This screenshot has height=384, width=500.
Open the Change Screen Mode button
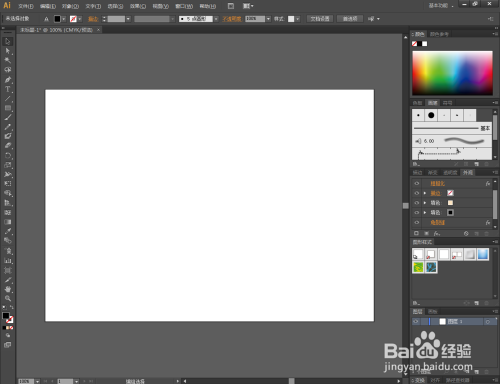click(x=7, y=345)
